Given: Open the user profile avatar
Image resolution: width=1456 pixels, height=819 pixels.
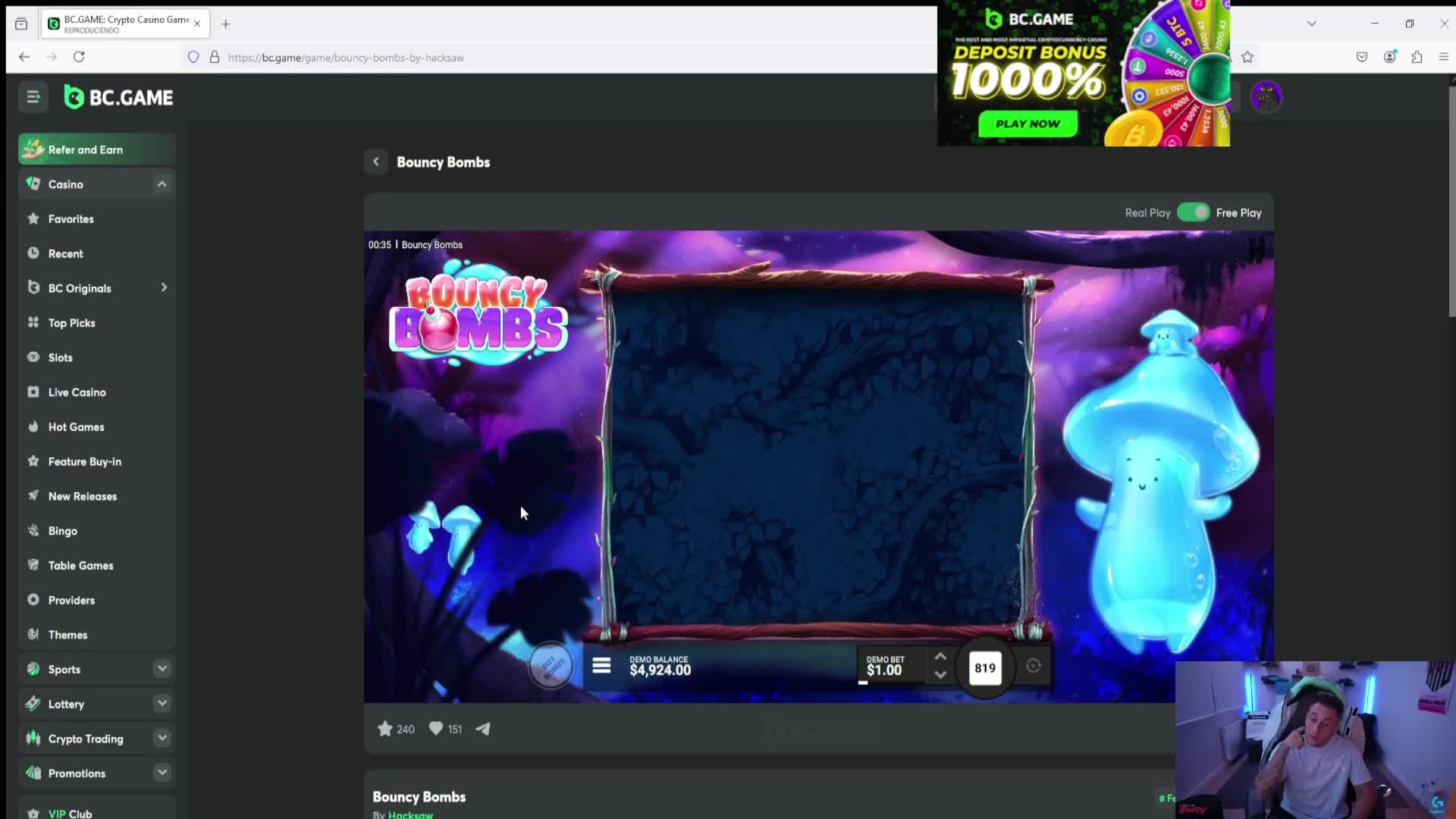Looking at the screenshot, I should pos(1266,97).
